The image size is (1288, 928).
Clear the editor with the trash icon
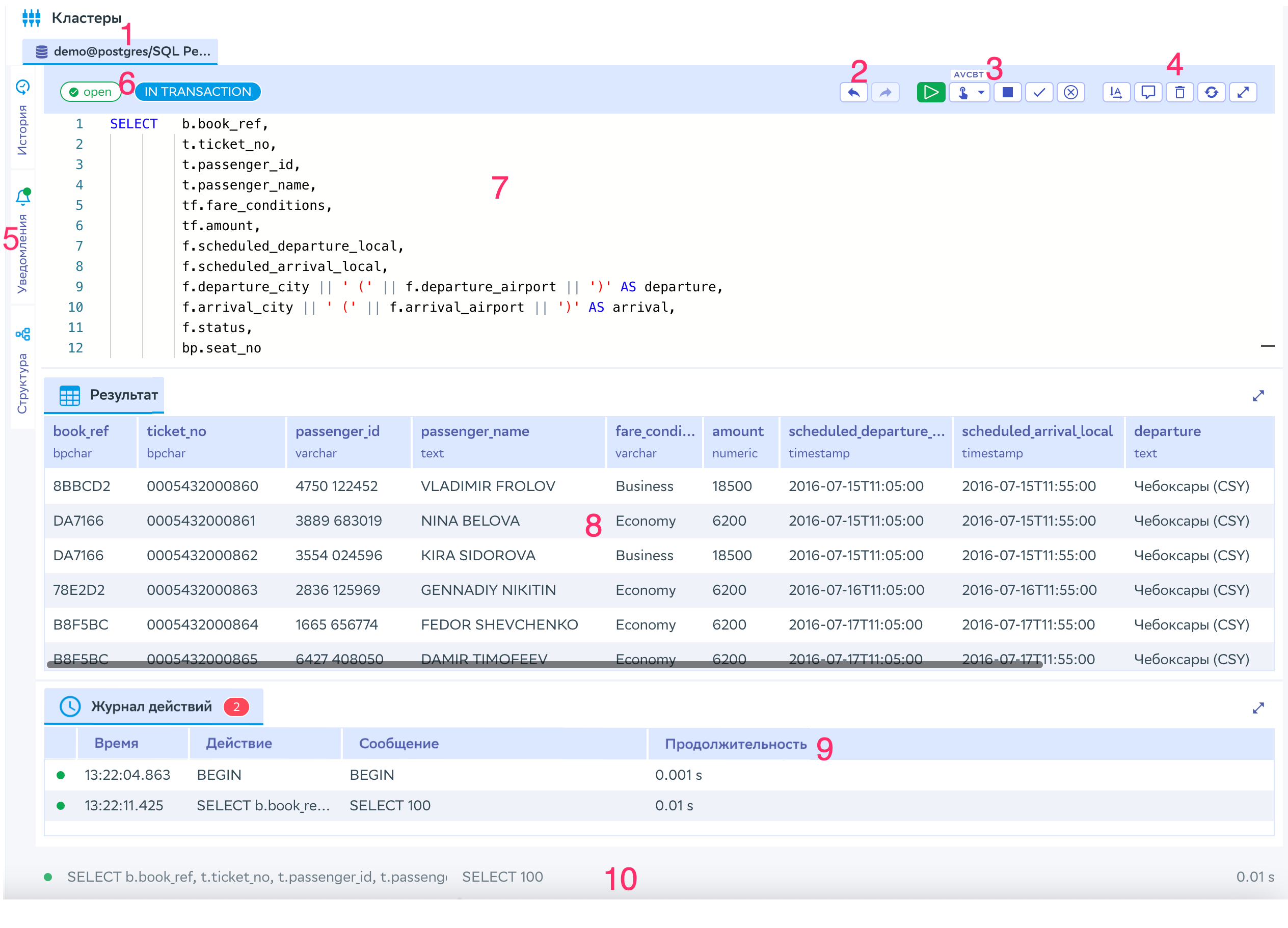tap(1179, 92)
